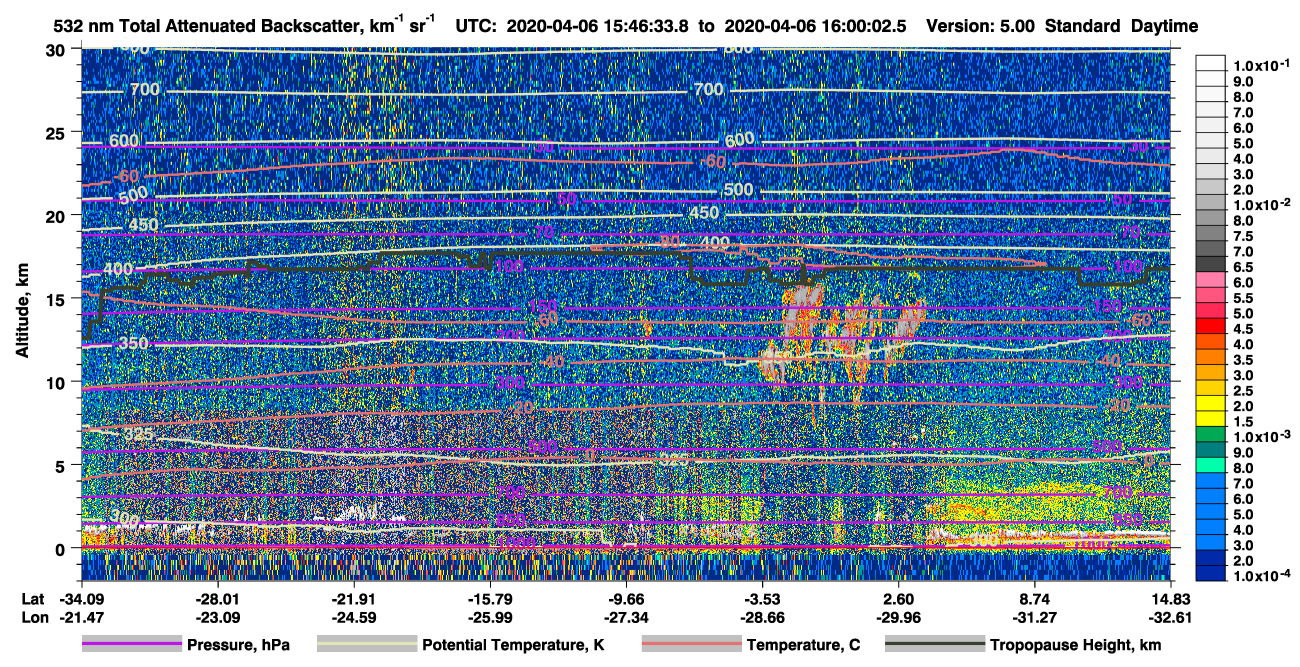Click longitude value -23.09

[217, 617]
